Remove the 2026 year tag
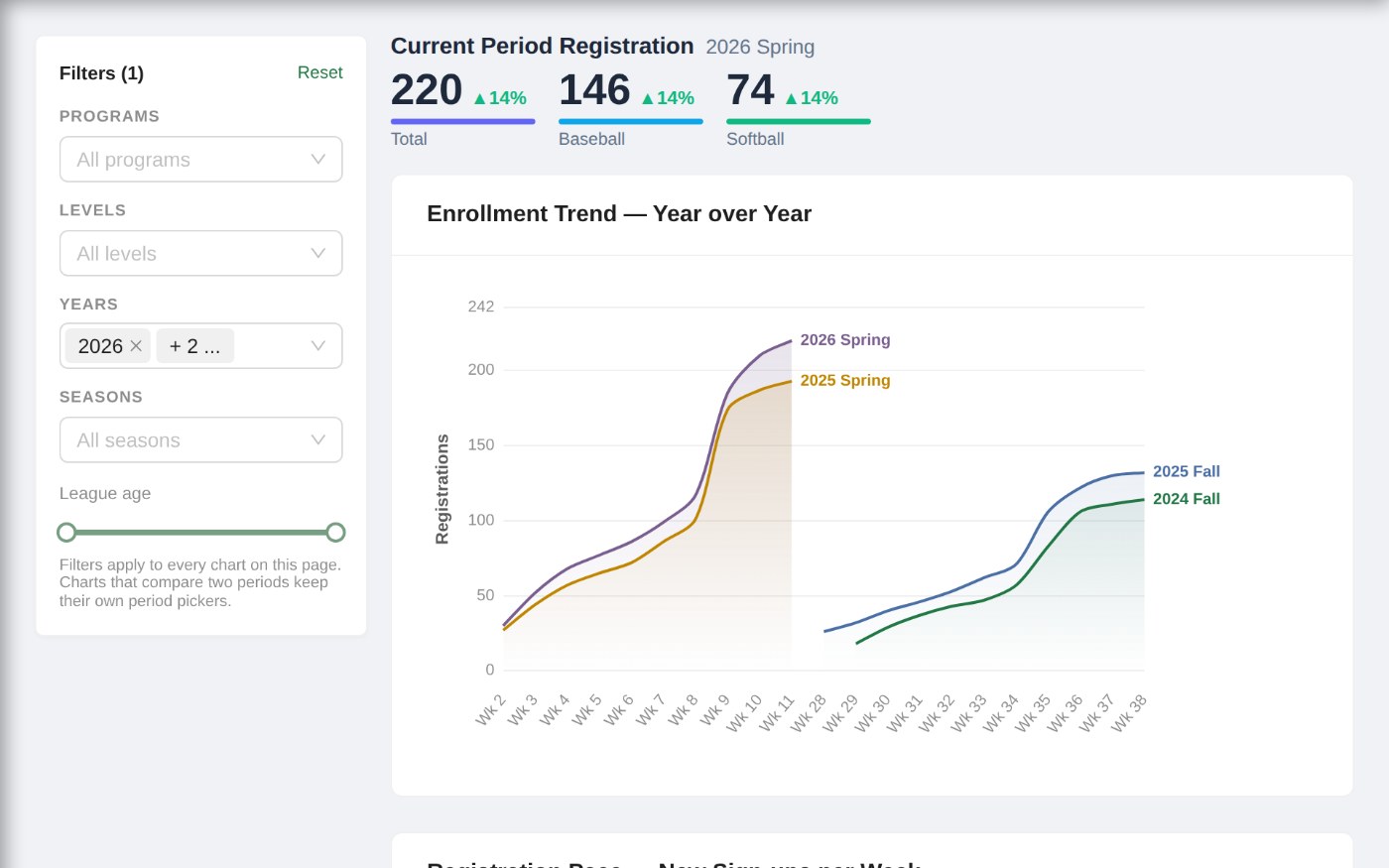Image resolution: width=1389 pixels, height=868 pixels. pyautogui.click(x=136, y=346)
